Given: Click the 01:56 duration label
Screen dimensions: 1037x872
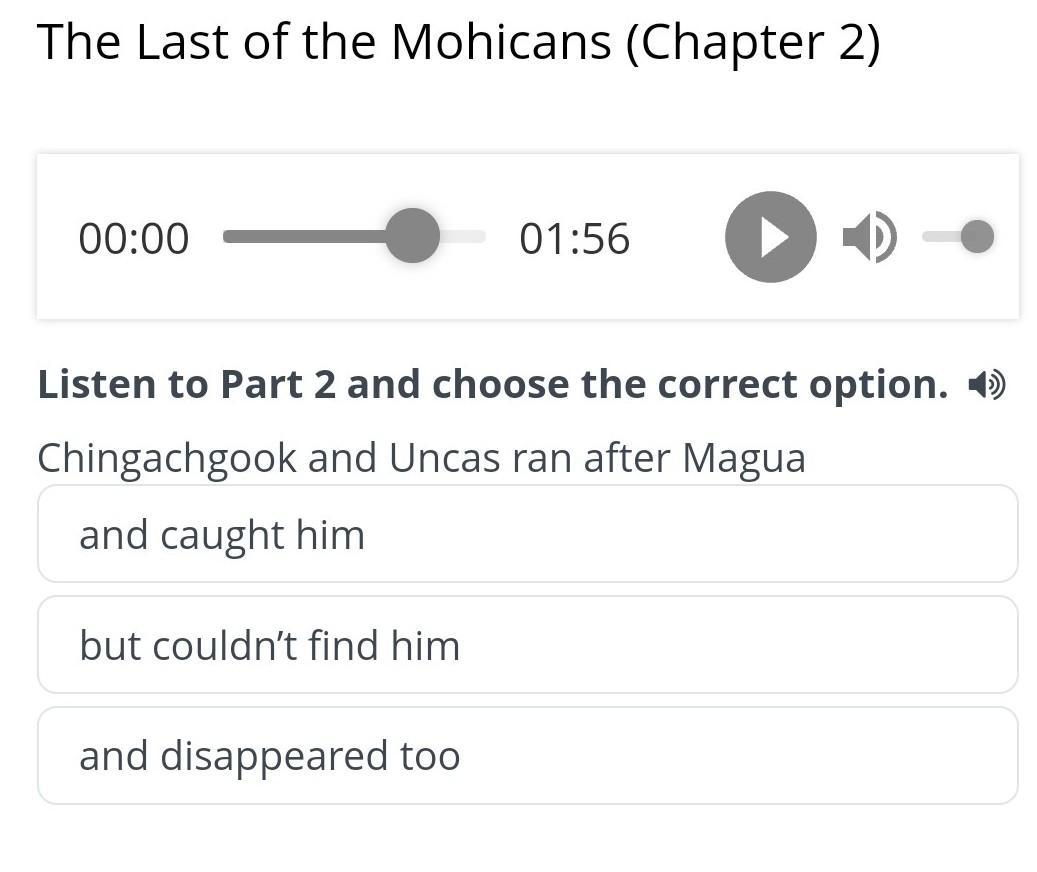Looking at the screenshot, I should [x=574, y=239].
